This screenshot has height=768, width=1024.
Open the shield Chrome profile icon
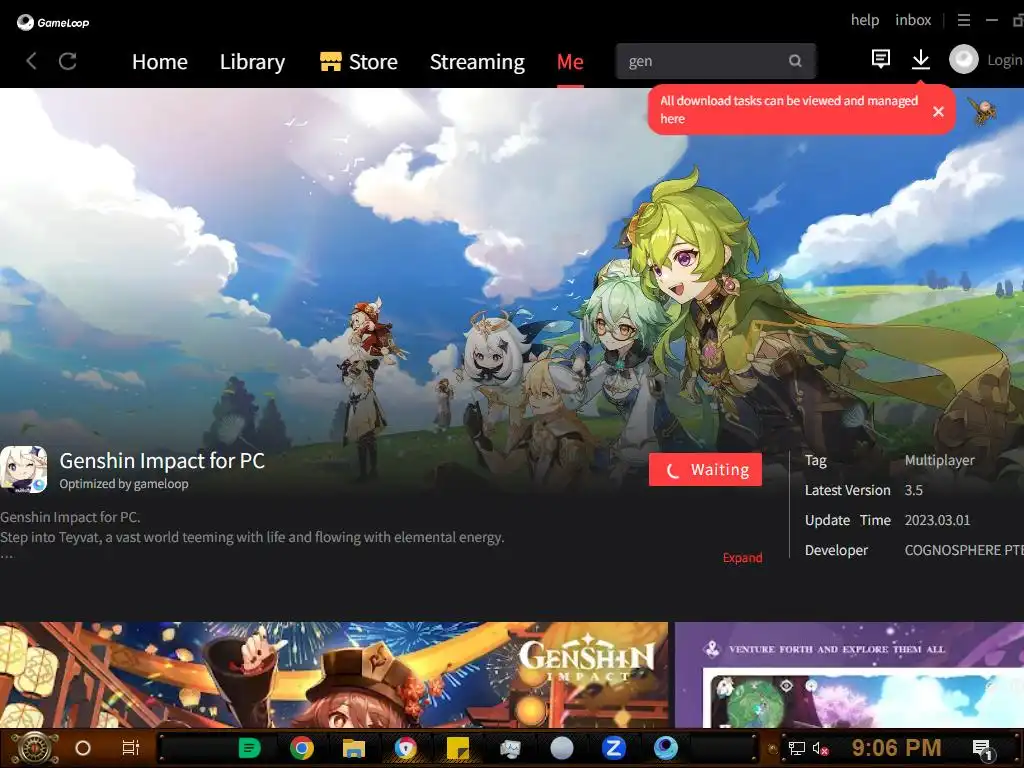[406, 748]
